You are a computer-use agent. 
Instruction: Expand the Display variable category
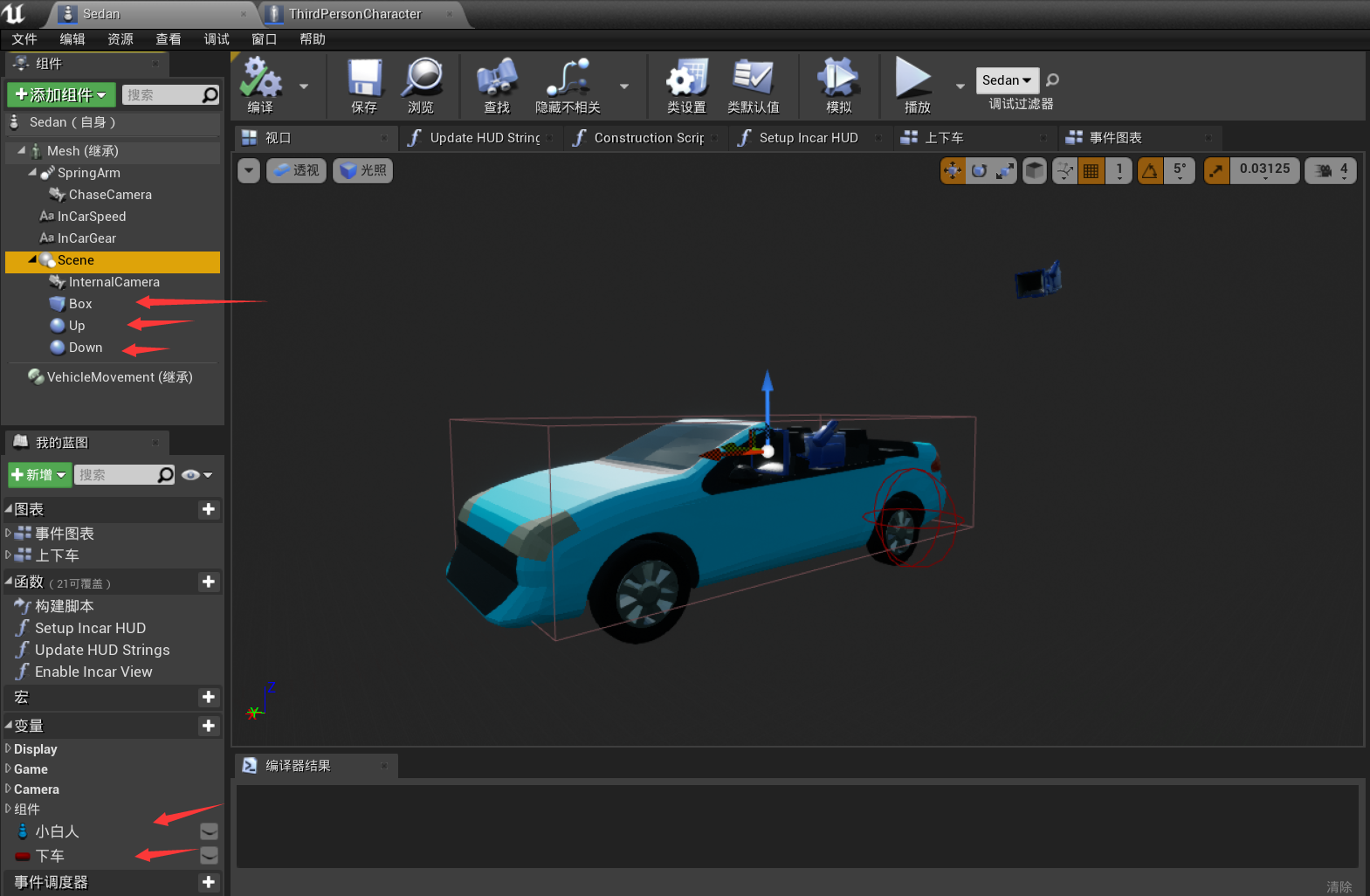(9, 748)
